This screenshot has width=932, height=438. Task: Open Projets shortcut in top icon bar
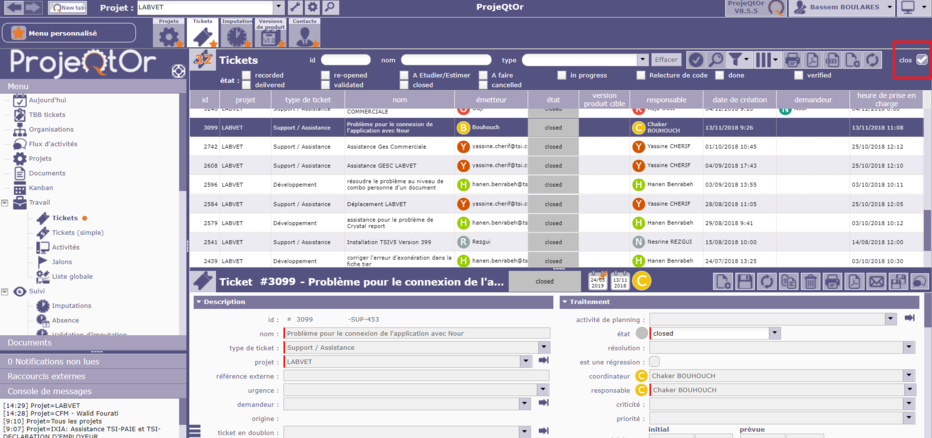point(168,32)
